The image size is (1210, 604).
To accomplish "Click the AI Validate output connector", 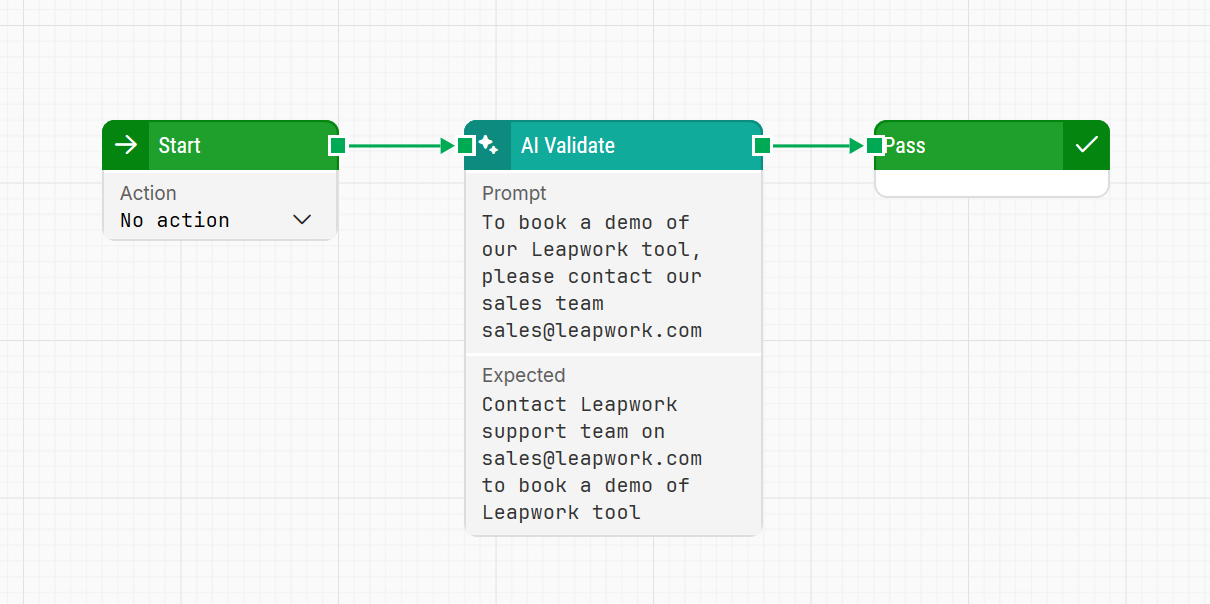I will pos(762,145).
